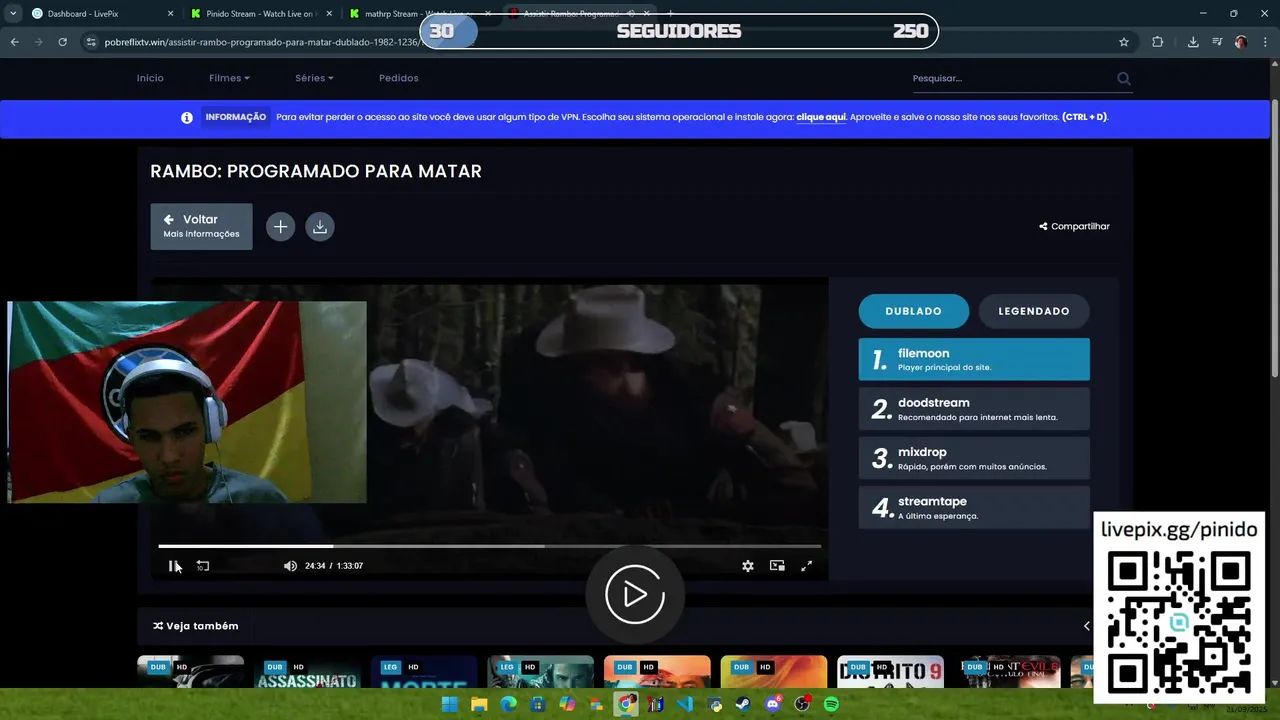This screenshot has height=720, width=1280.
Task: Open Discord from taskbar
Action: click(773, 704)
